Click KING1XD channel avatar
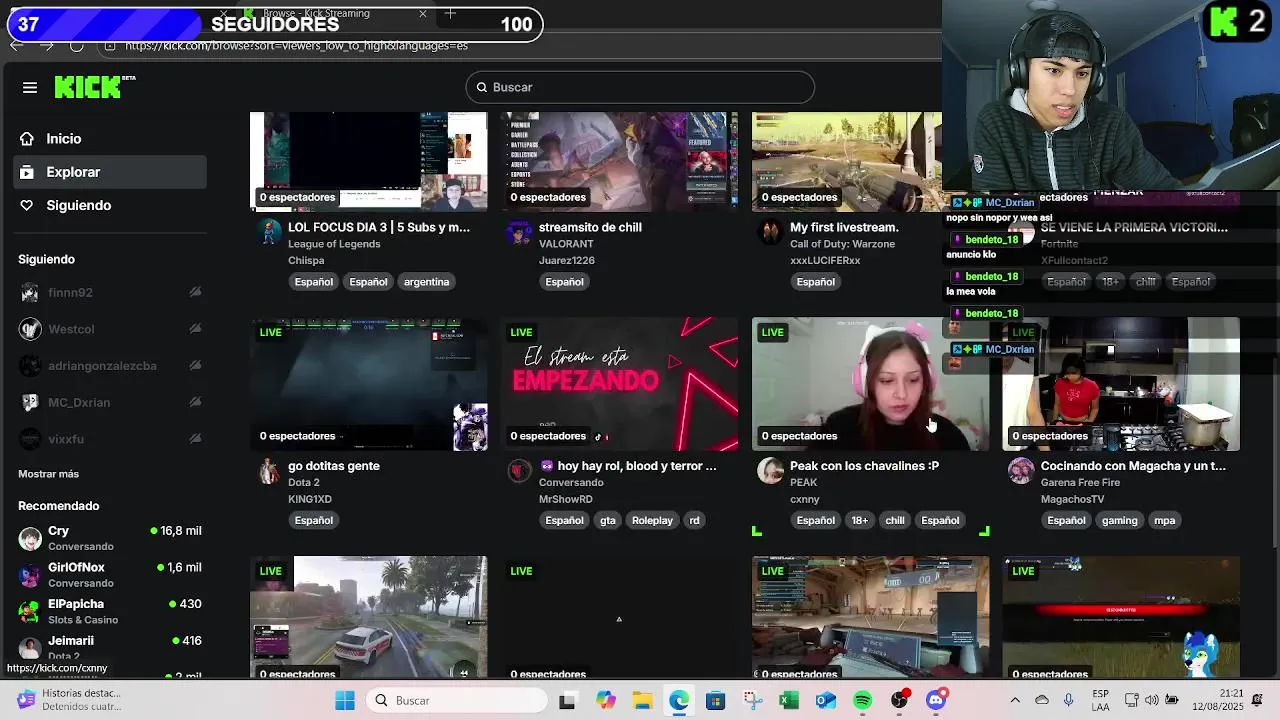 [x=269, y=472]
